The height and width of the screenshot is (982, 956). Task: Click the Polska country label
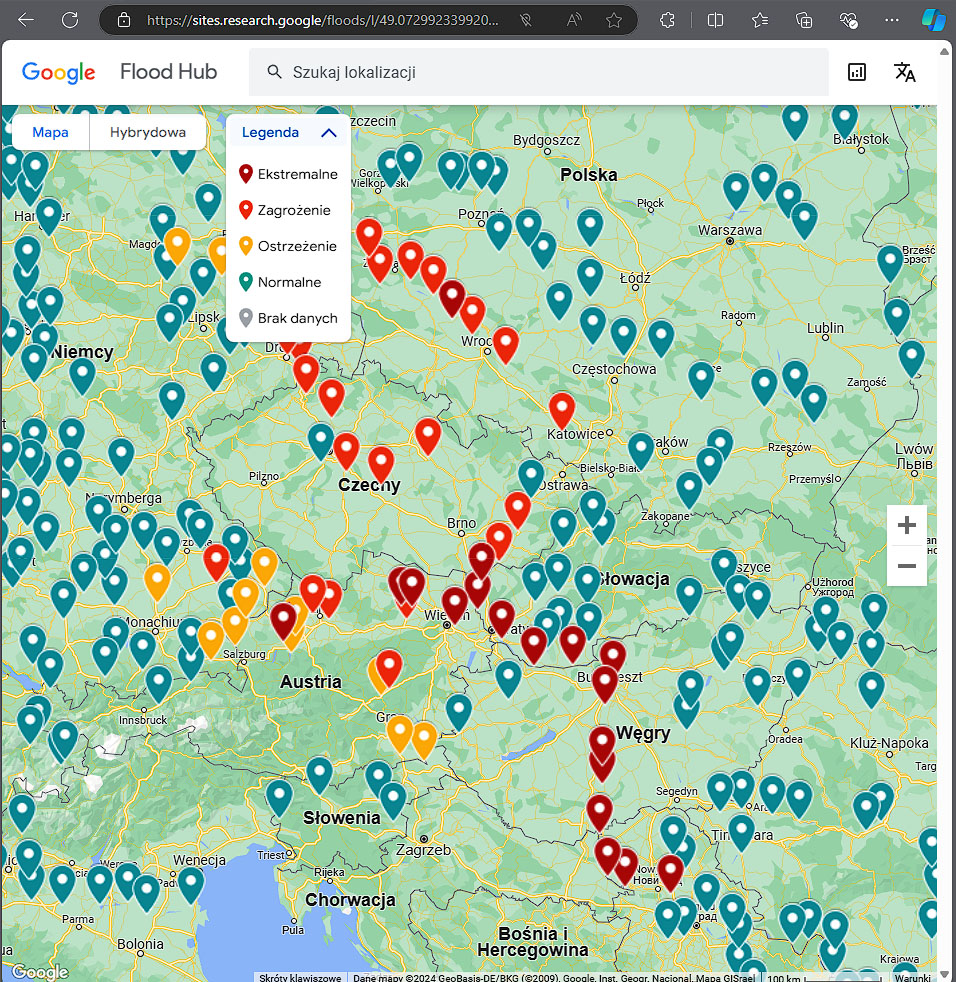click(x=589, y=175)
